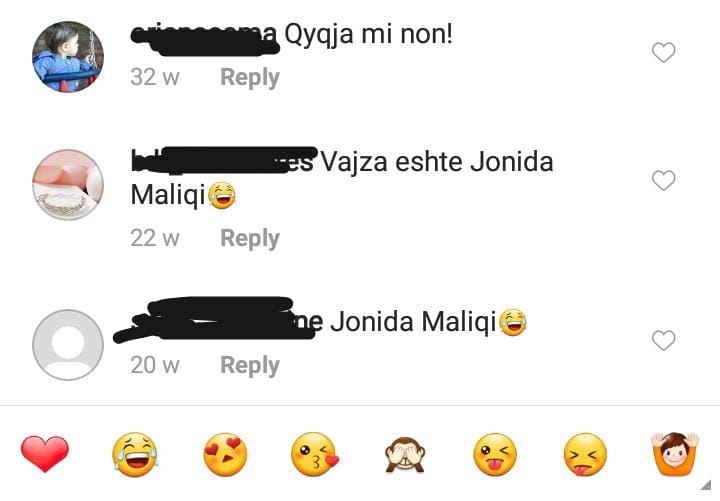Insert the red heart emoji

point(45,454)
